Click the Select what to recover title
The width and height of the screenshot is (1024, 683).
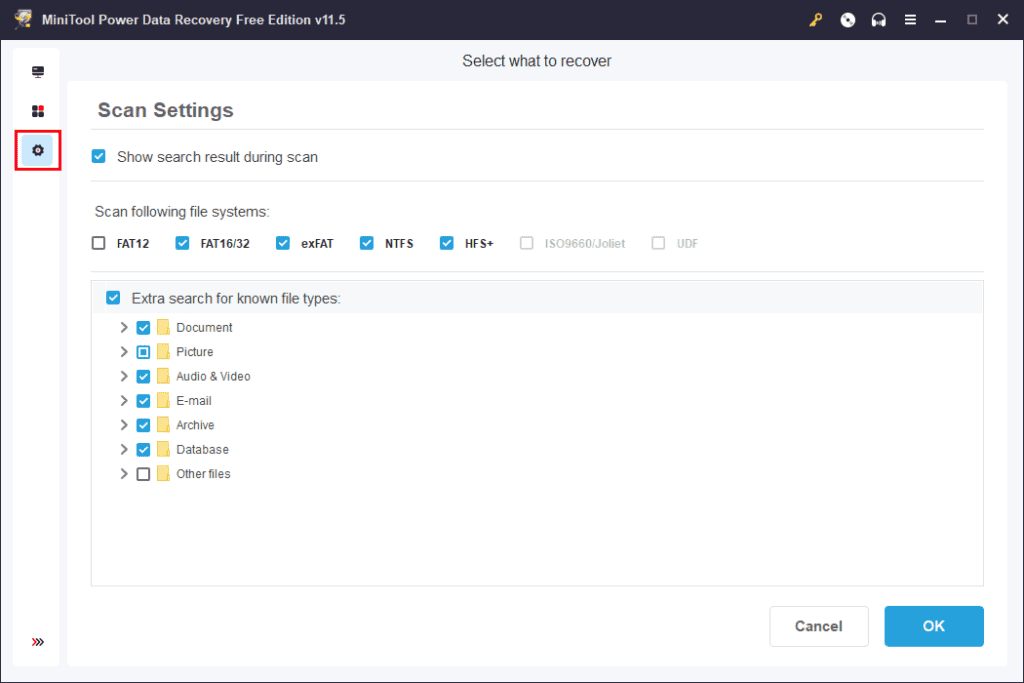point(537,61)
